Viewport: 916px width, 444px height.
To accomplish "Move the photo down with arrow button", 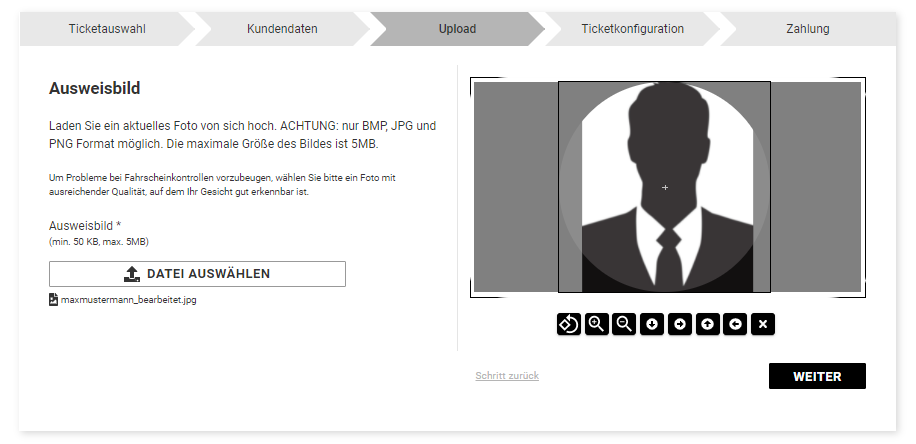I will pos(652,324).
